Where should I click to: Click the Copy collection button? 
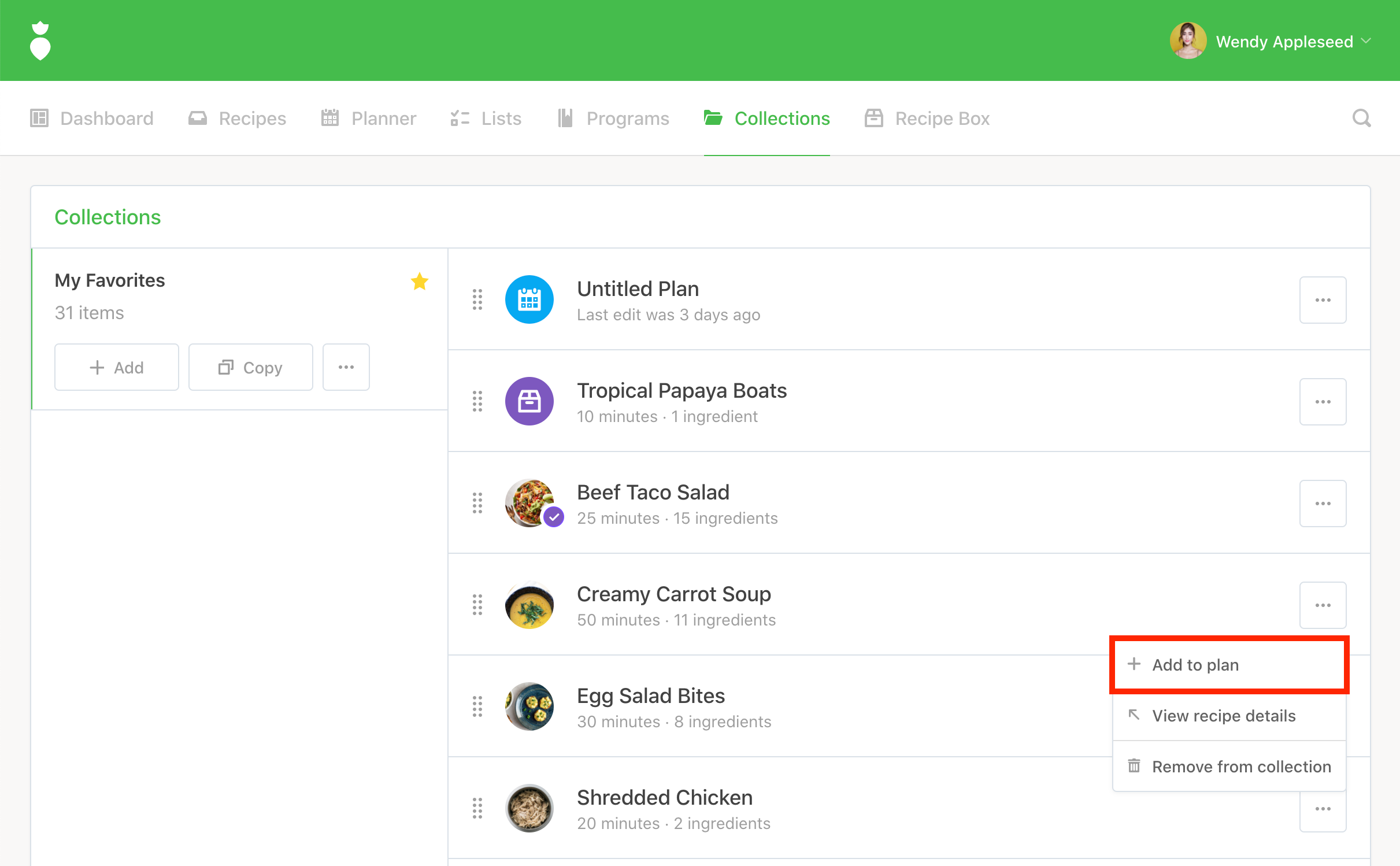250,367
